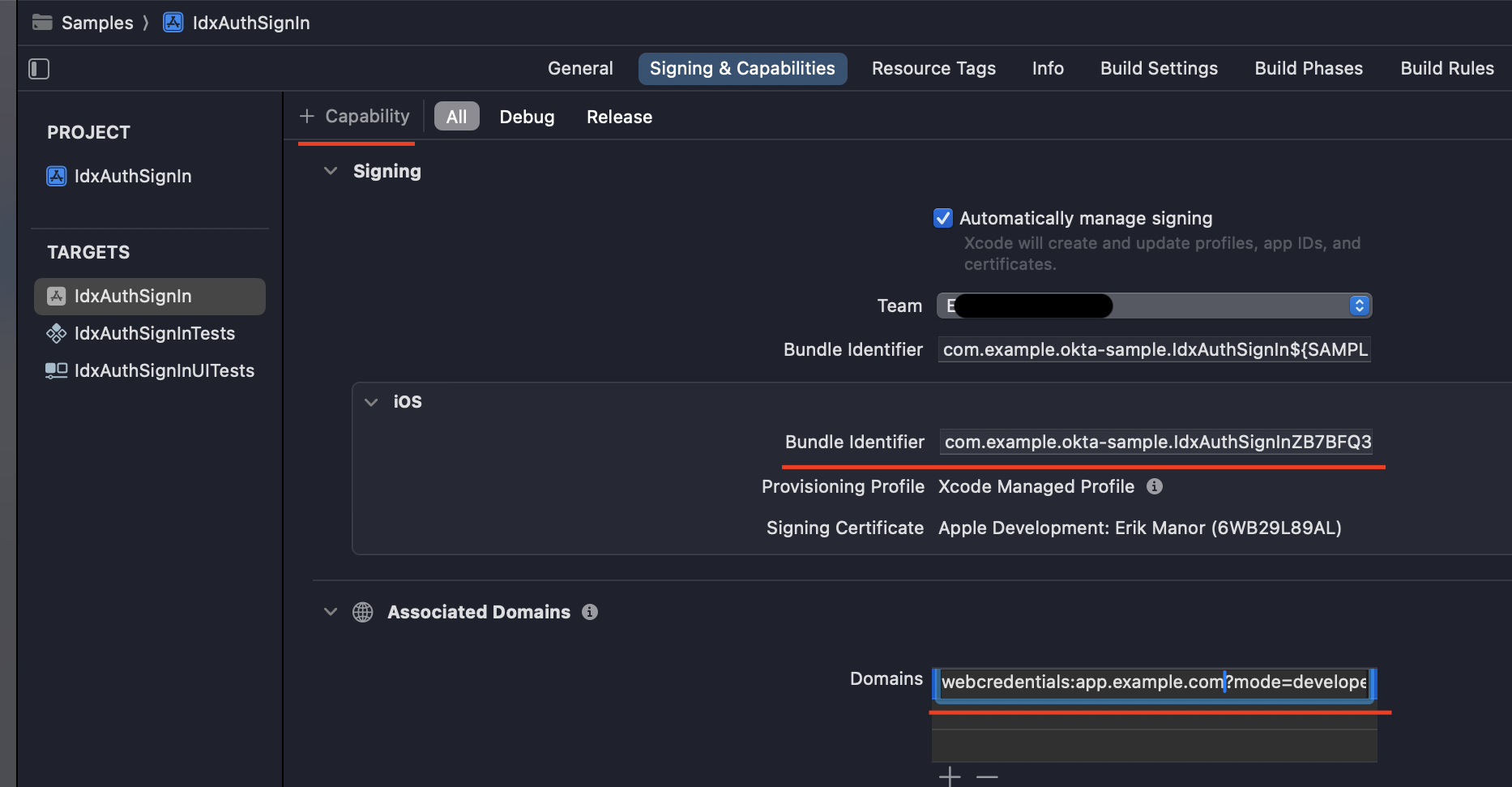This screenshot has height=787, width=1512.
Task: Open the Build Phases tab
Action: tap(1309, 69)
